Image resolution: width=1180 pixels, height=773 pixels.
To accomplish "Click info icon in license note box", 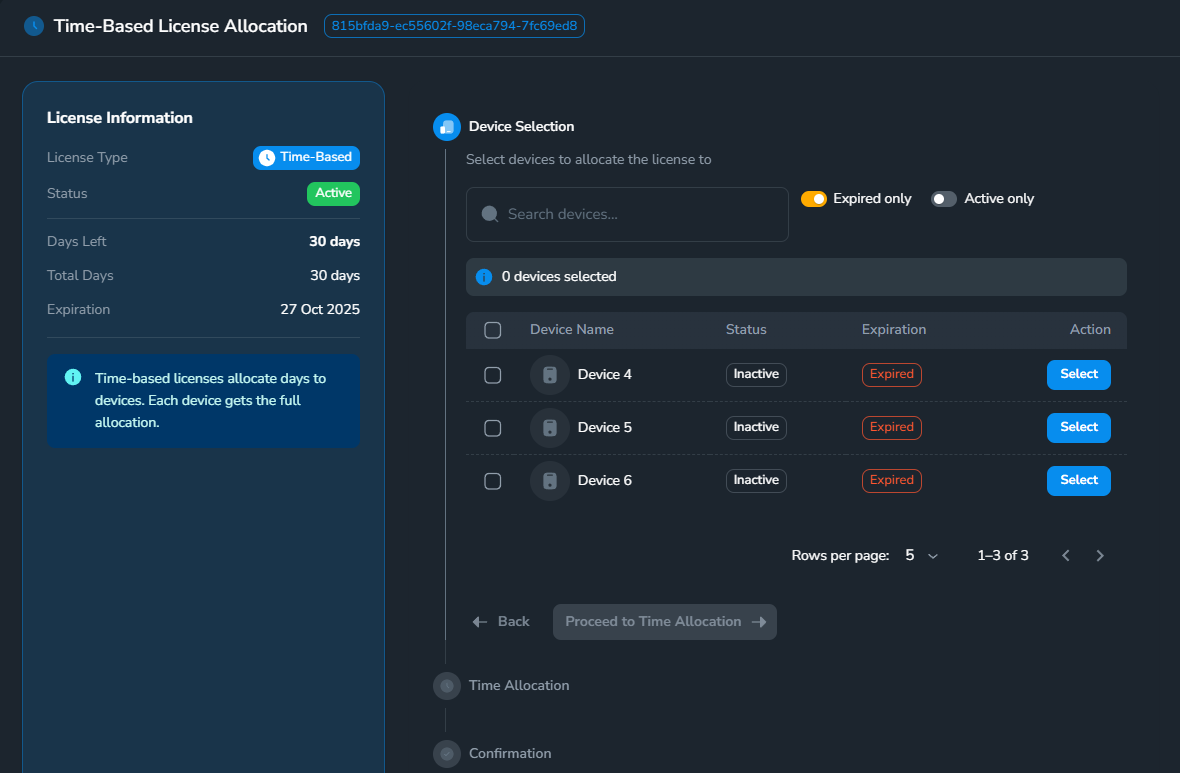I will pos(73,377).
